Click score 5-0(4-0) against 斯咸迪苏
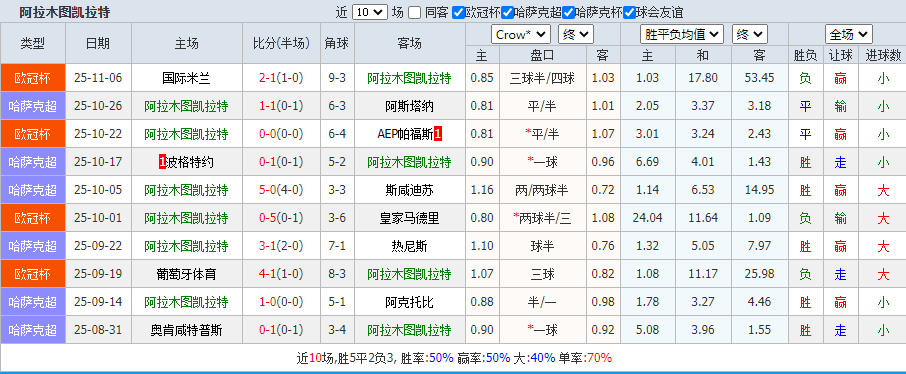This screenshot has height=374, width=906. [281, 190]
